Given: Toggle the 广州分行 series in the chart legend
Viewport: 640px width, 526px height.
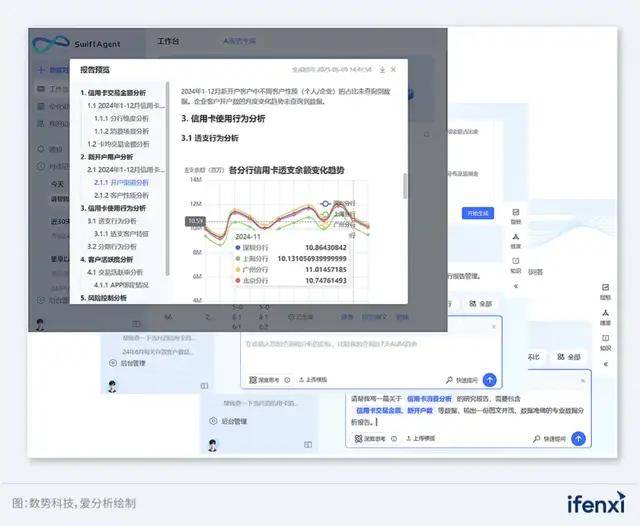Looking at the screenshot, I should (338, 224).
